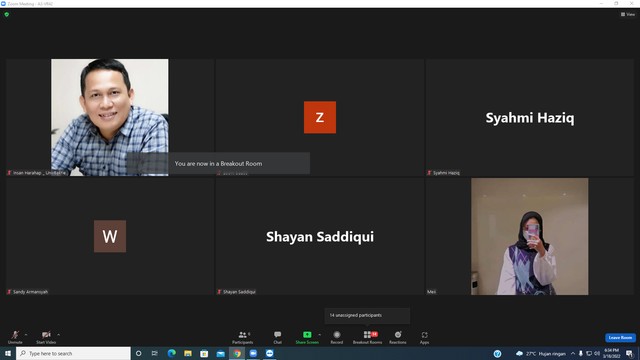Open the View layout menu
The image size is (640, 360).
(x=628, y=14)
